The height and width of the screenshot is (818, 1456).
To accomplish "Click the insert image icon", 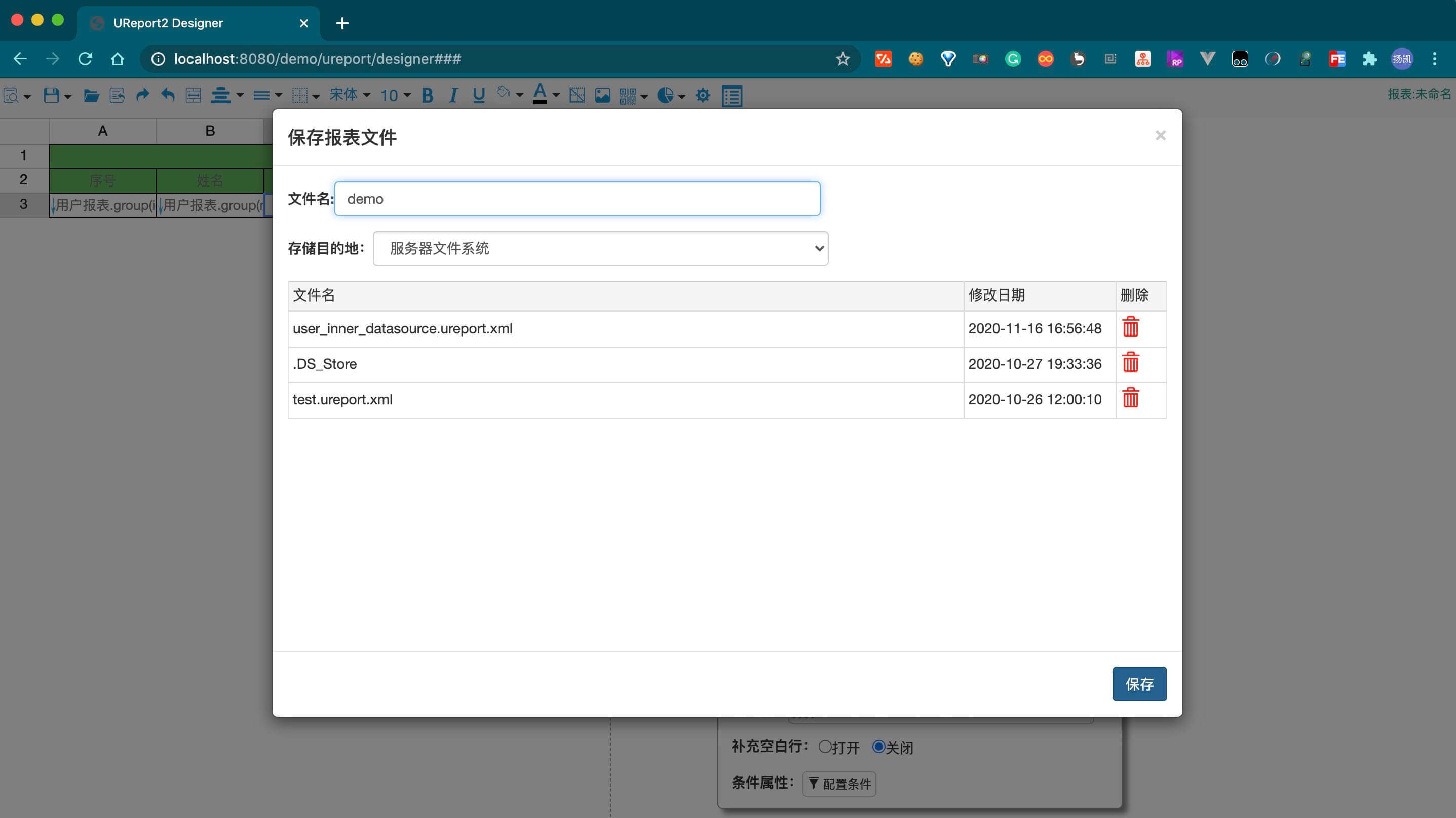I will (x=602, y=96).
